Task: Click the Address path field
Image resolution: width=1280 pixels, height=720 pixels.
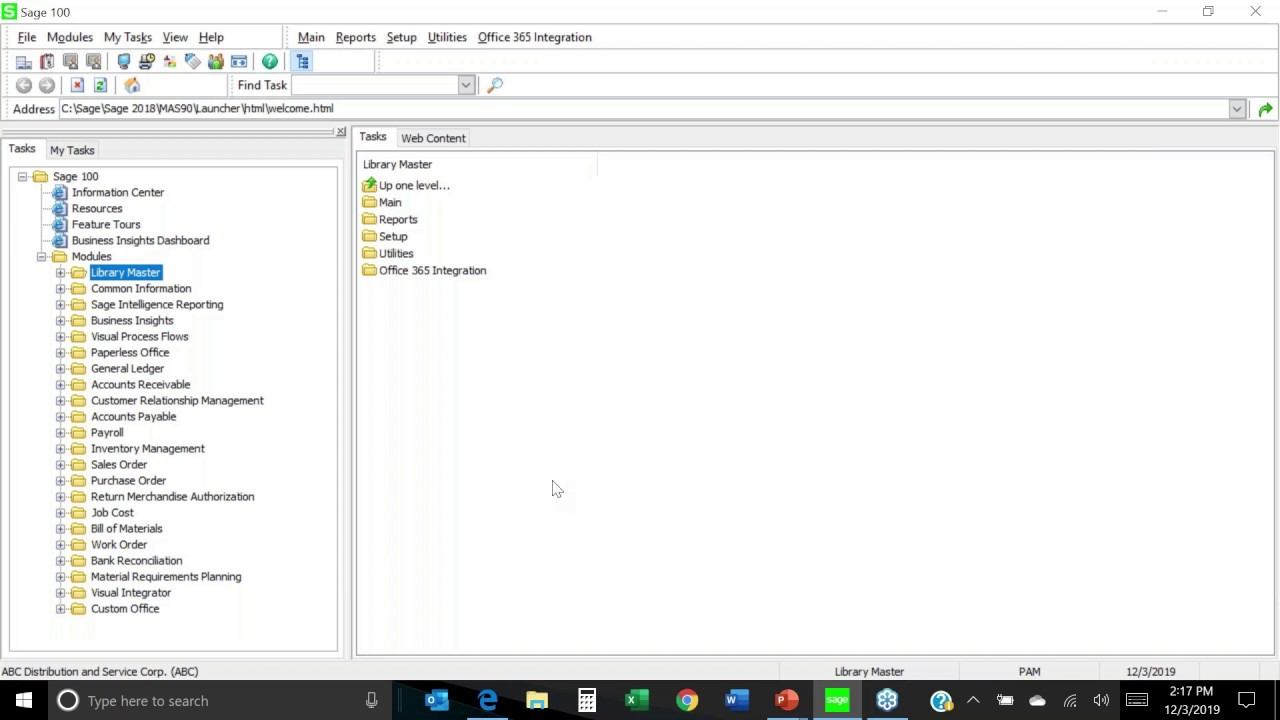Action: point(643,109)
